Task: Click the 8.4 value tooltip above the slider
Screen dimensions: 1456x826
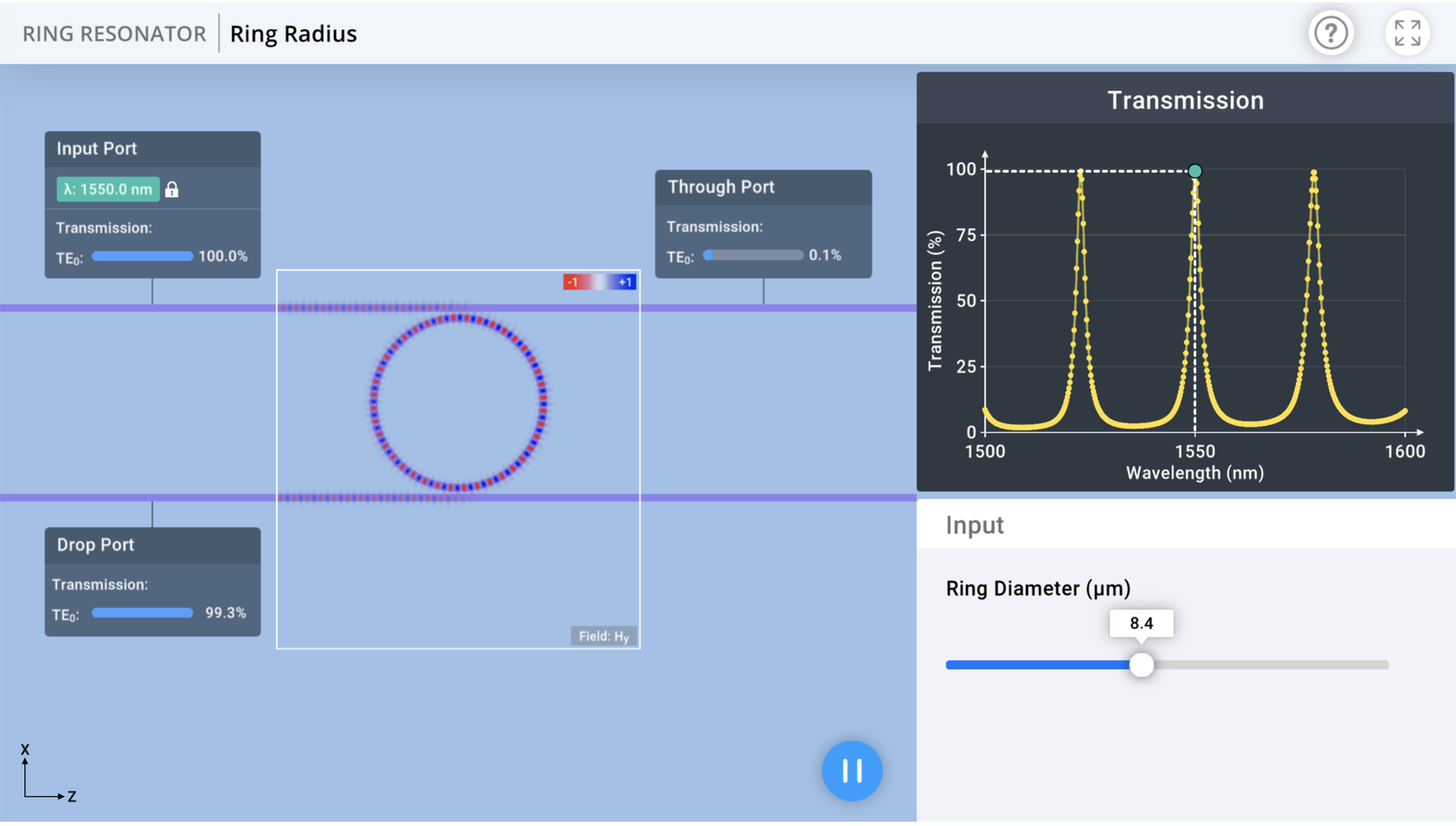Action: click(1142, 623)
